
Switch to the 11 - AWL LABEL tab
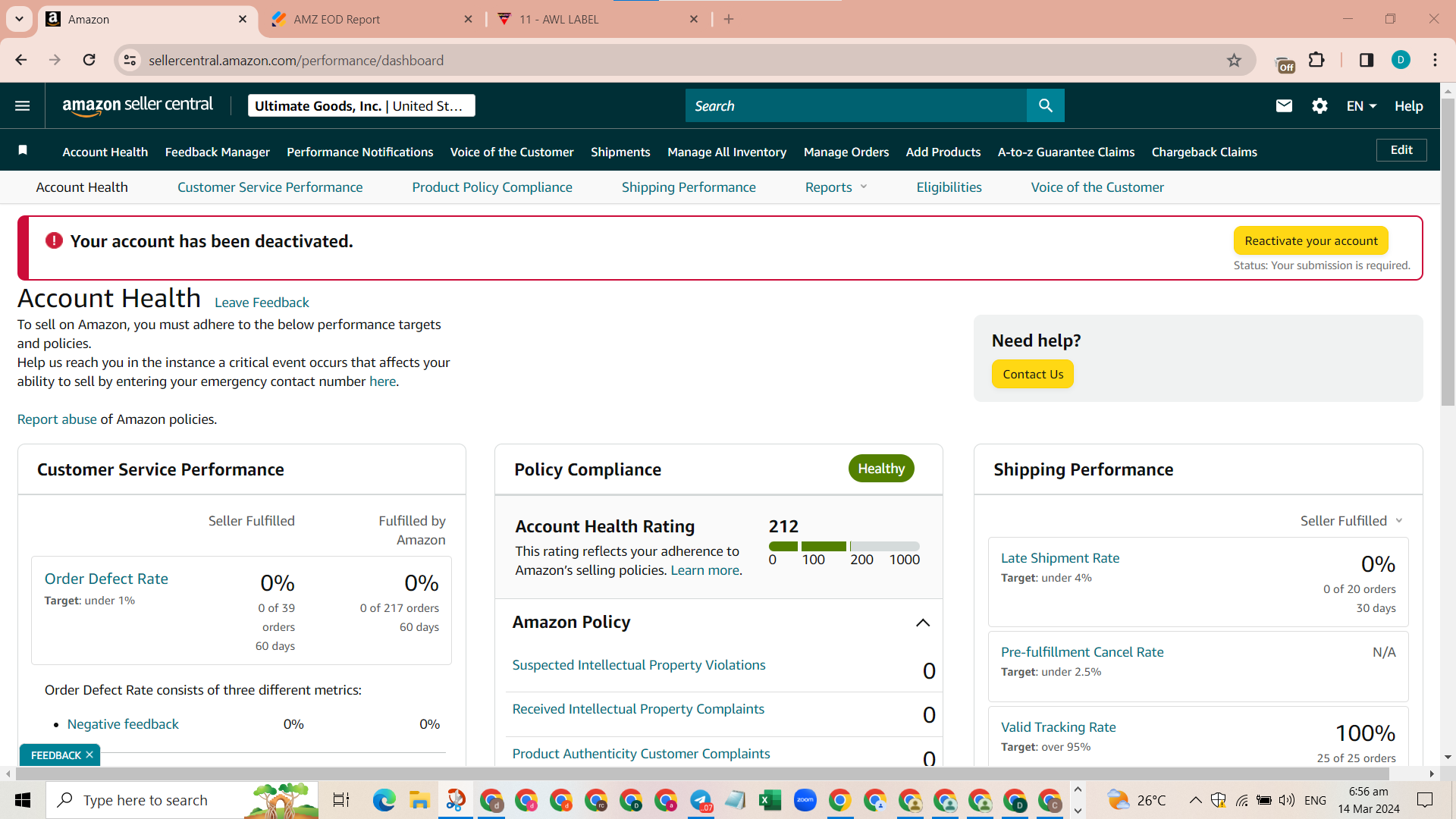[x=598, y=19]
